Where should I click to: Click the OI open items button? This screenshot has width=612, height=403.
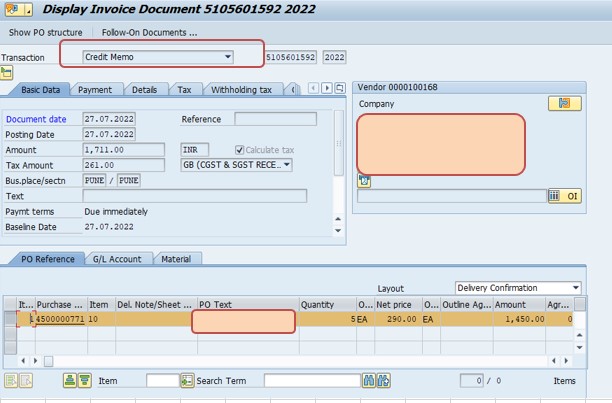[565, 196]
